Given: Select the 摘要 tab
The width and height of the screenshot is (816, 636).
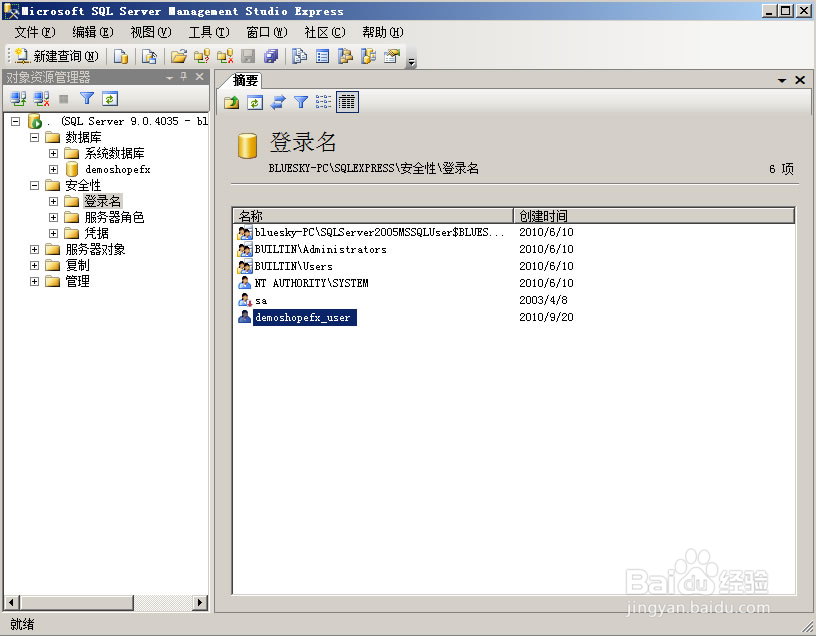Looking at the screenshot, I should (245, 80).
